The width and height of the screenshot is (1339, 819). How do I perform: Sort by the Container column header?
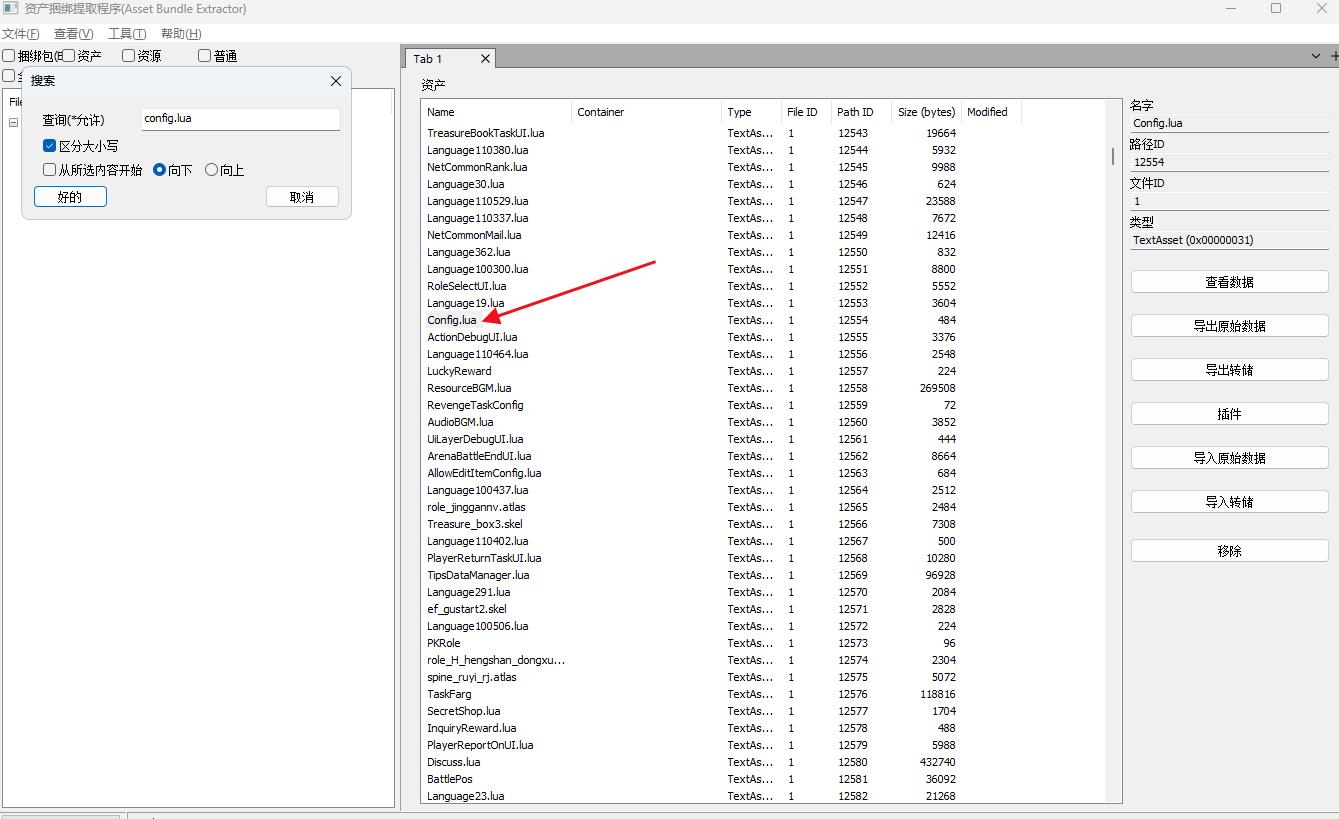click(x=646, y=112)
